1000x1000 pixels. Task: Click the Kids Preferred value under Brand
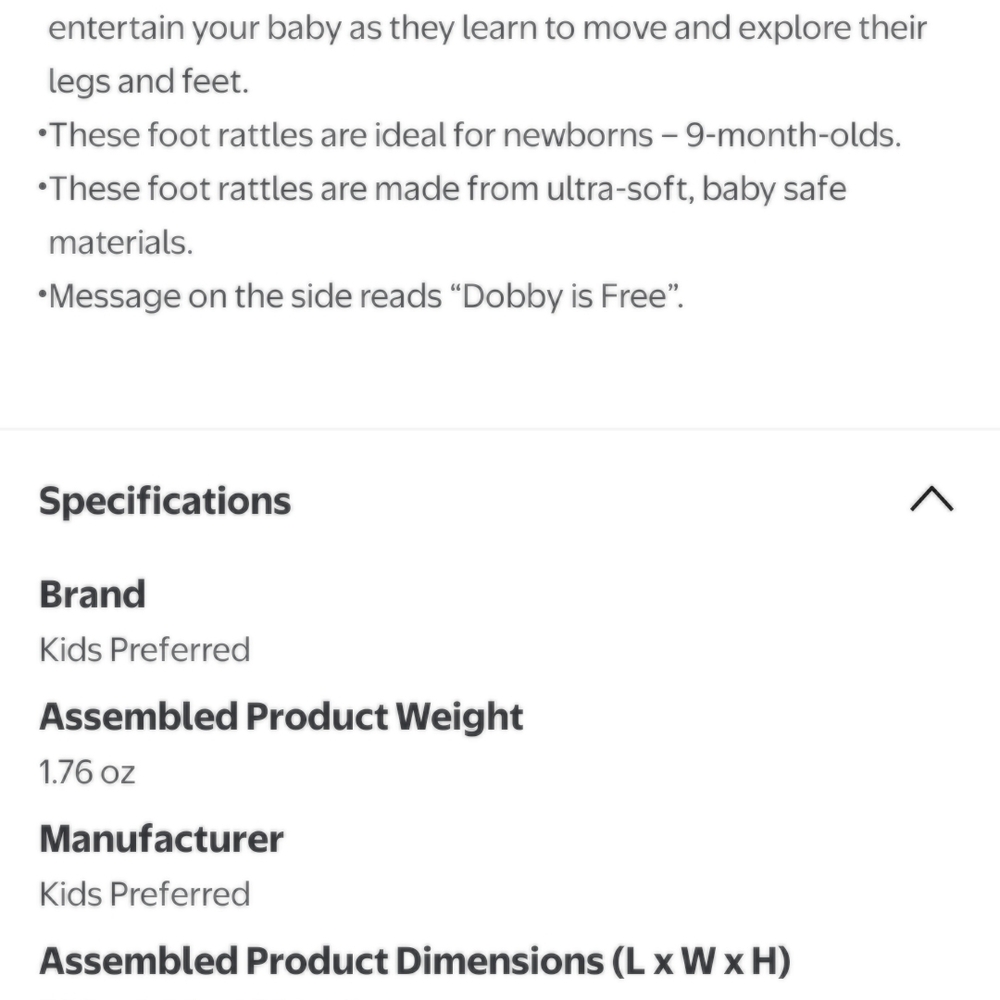click(145, 650)
